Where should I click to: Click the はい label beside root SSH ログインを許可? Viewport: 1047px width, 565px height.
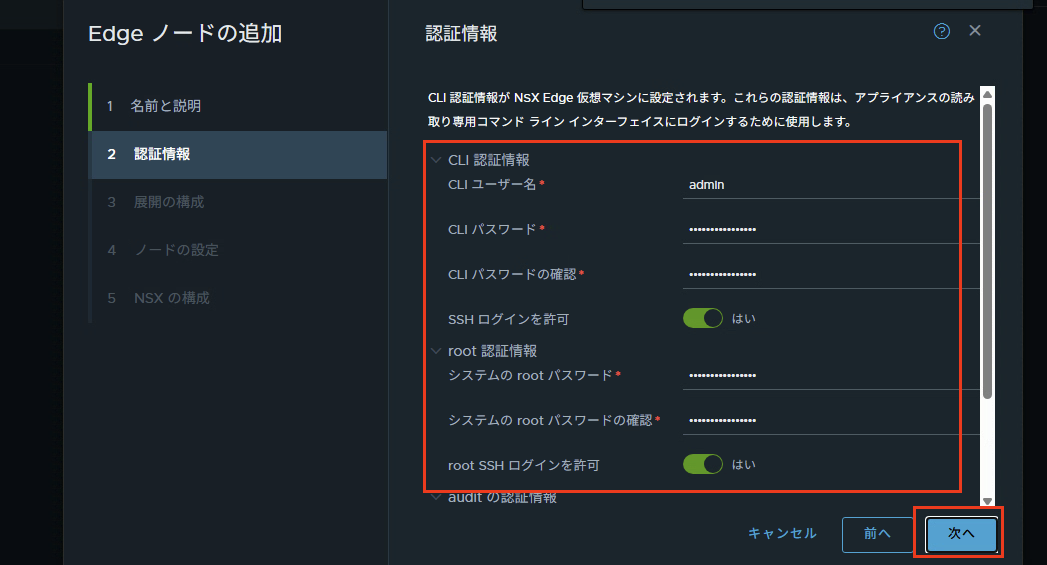(743, 465)
